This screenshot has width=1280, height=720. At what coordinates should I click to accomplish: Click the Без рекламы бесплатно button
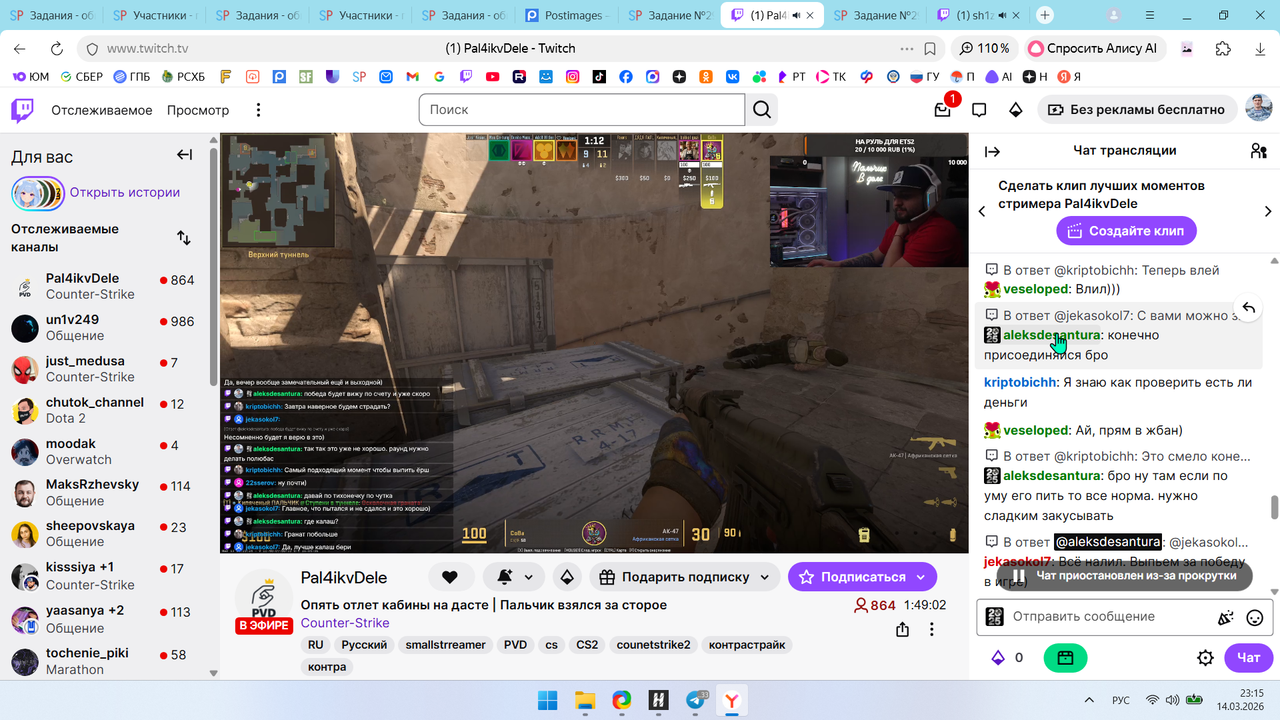pyautogui.click(x=1137, y=110)
